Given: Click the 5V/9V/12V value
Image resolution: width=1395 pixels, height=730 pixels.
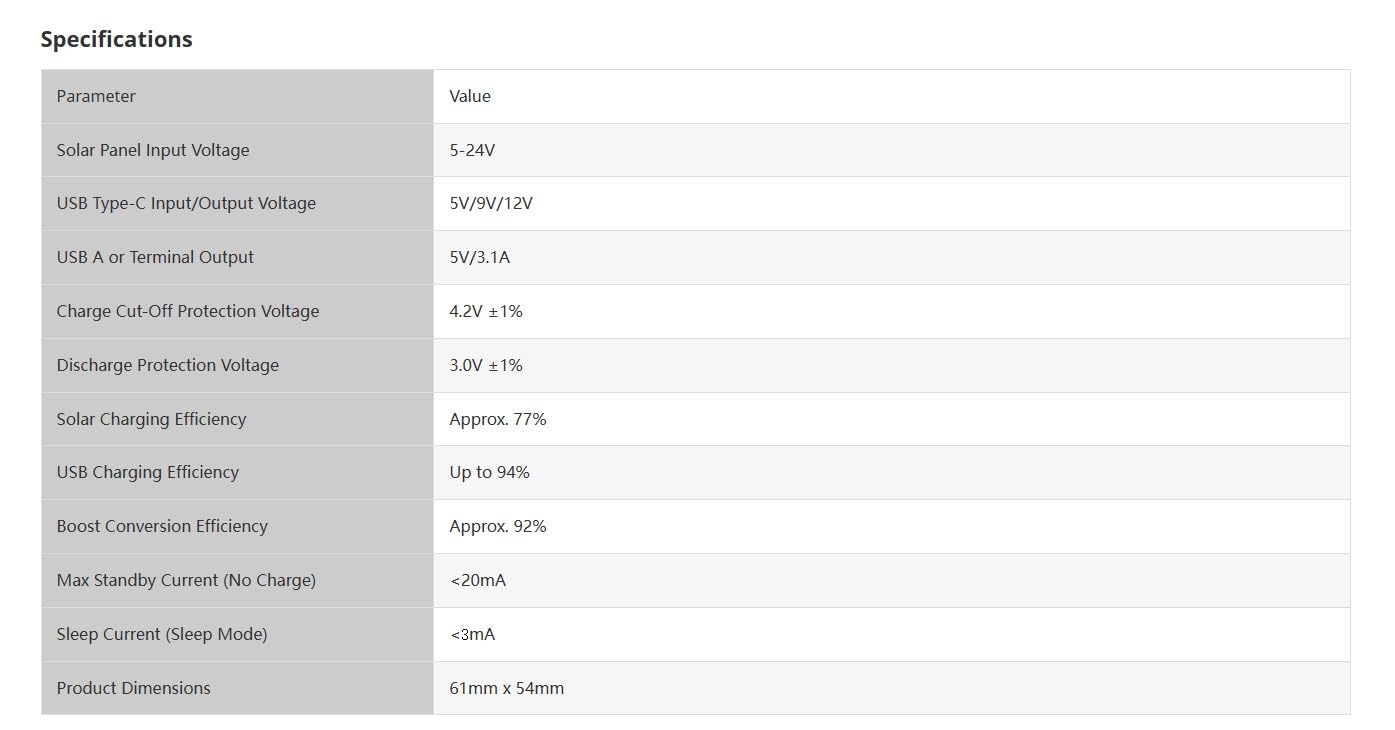Looking at the screenshot, I should [x=491, y=203].
